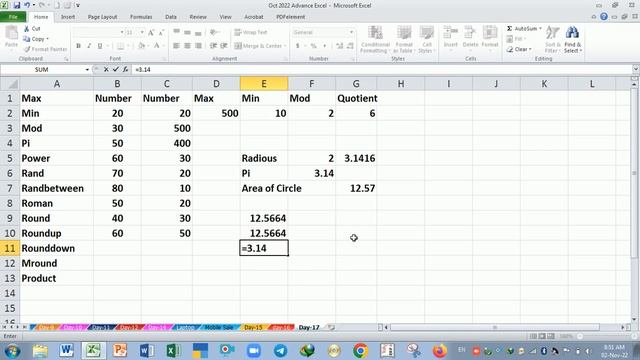Open Google Chrome from taskbar

point(360,351)
